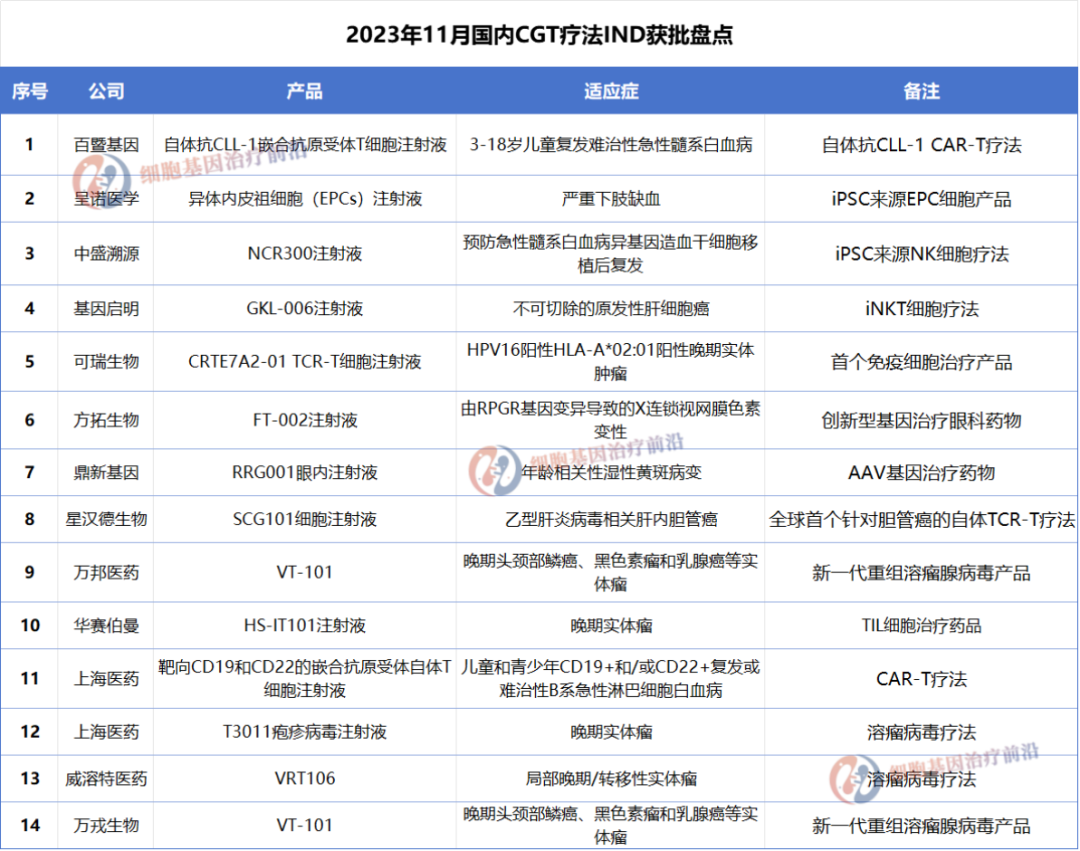Select product 'SCG101细胞注射液'

point(304,519)
